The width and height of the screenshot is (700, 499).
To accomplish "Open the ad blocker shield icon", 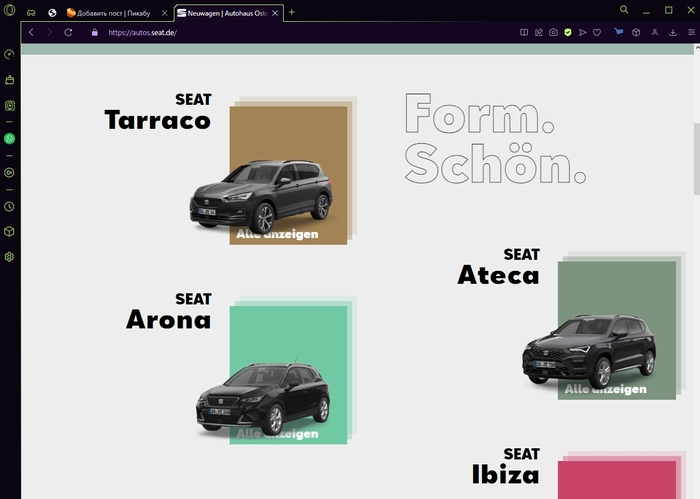I will pos(568,32).
